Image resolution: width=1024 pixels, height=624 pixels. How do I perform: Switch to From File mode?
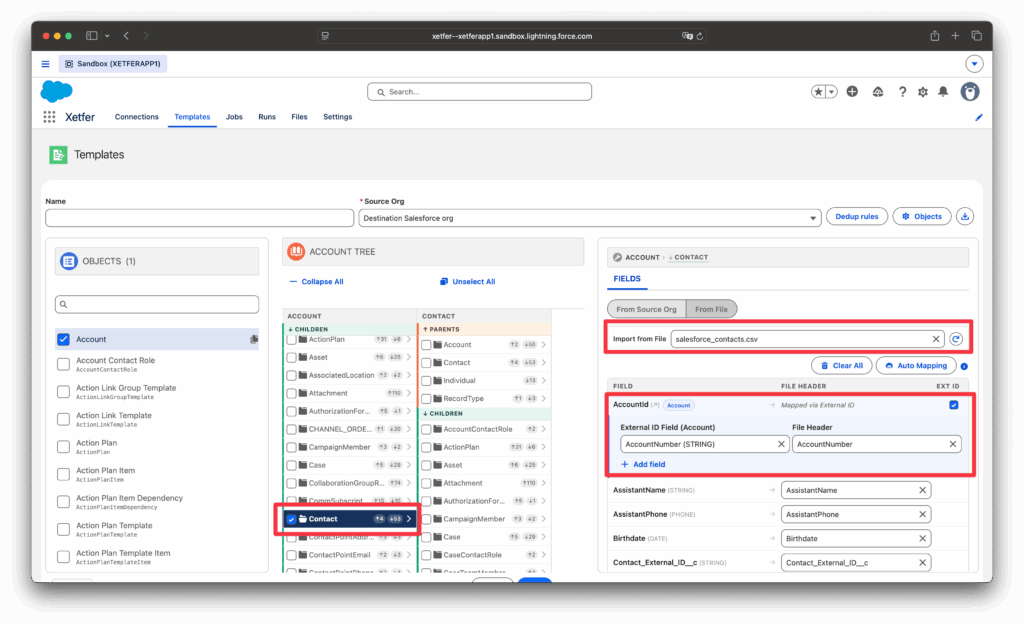(x=711, y=309)
